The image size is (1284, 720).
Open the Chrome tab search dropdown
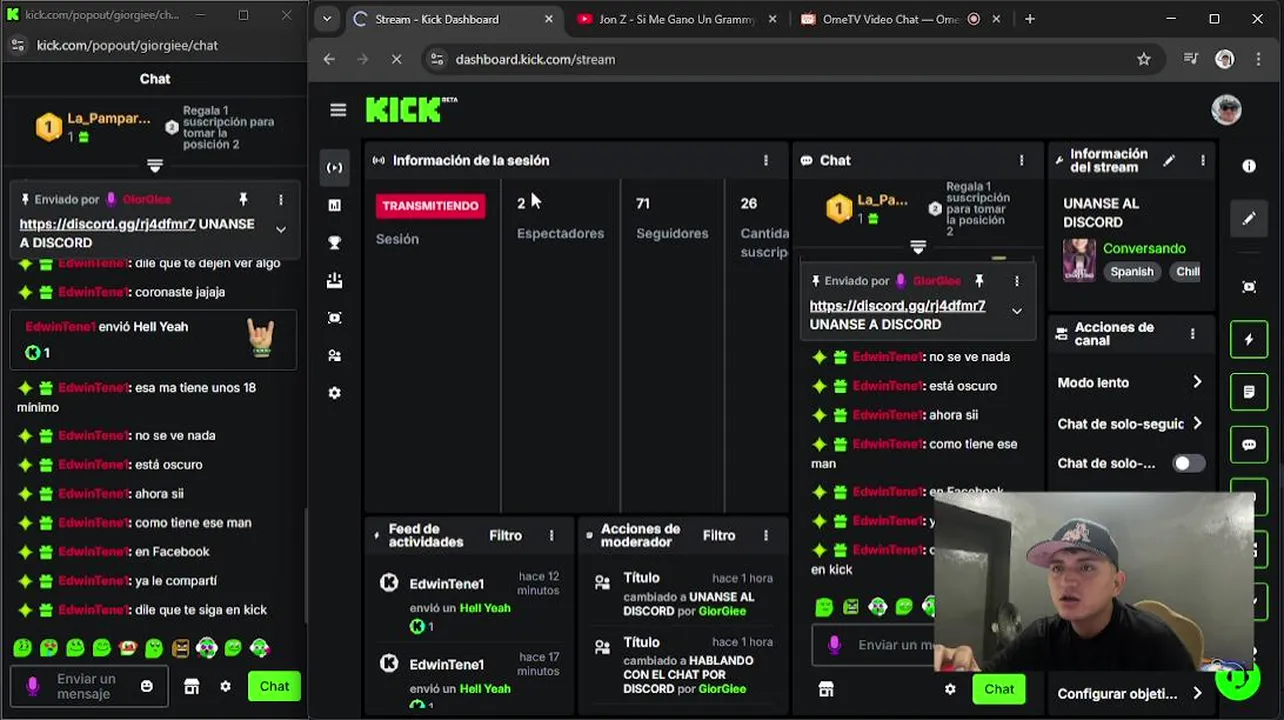(x=326, y=19)
